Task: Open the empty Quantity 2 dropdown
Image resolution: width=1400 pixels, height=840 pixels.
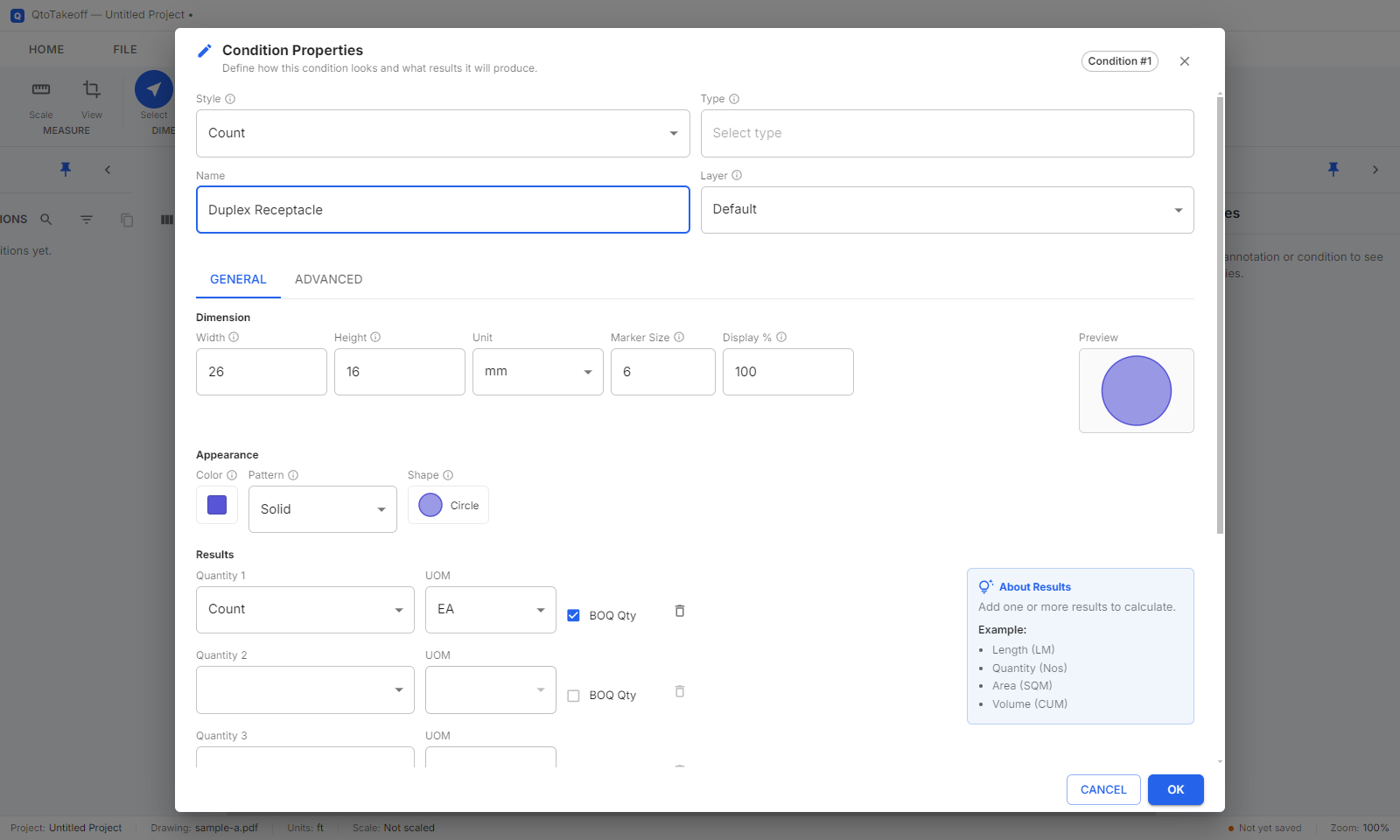Action: click(x=305, y=690)
